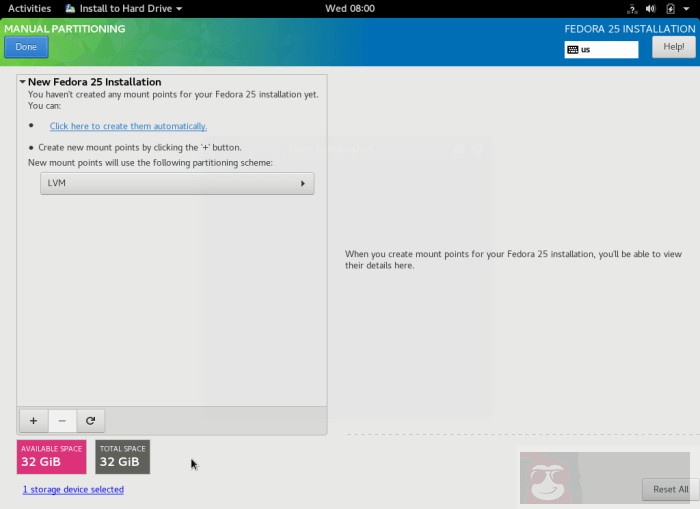The image size is (700, 509).
Task: Click the Done button
Action: [x=26, y=47]
